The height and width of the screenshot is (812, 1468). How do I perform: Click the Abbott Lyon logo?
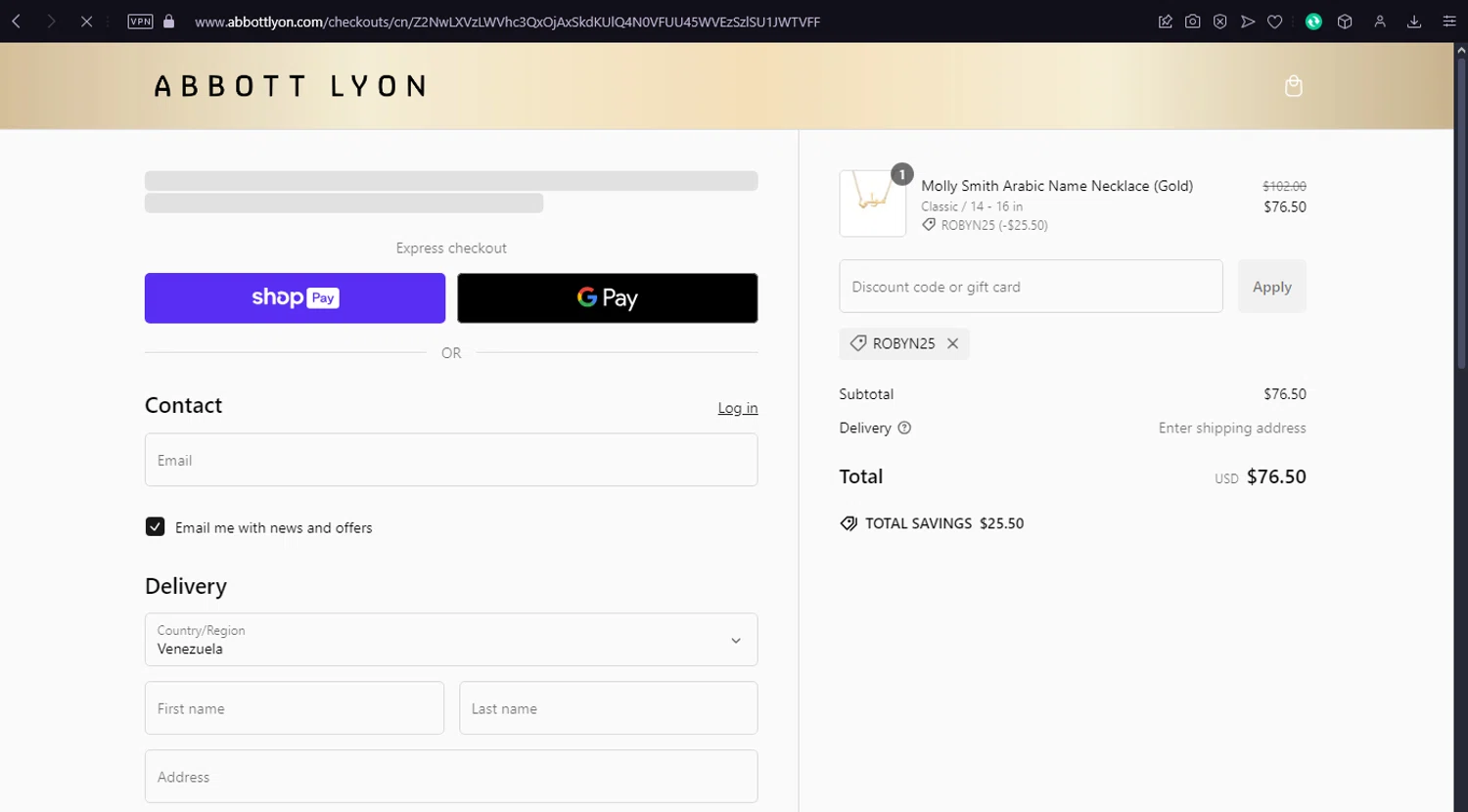291,86
